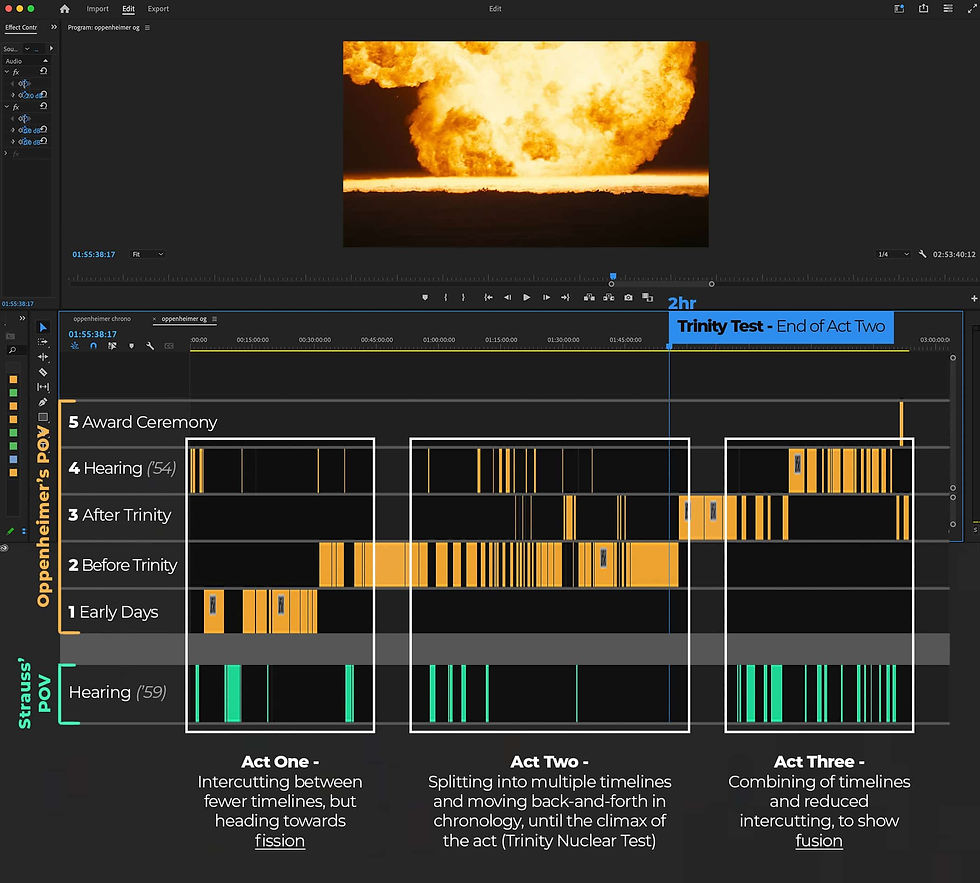
Task: Select the Rectangle tool
Action: pos(42,417)
